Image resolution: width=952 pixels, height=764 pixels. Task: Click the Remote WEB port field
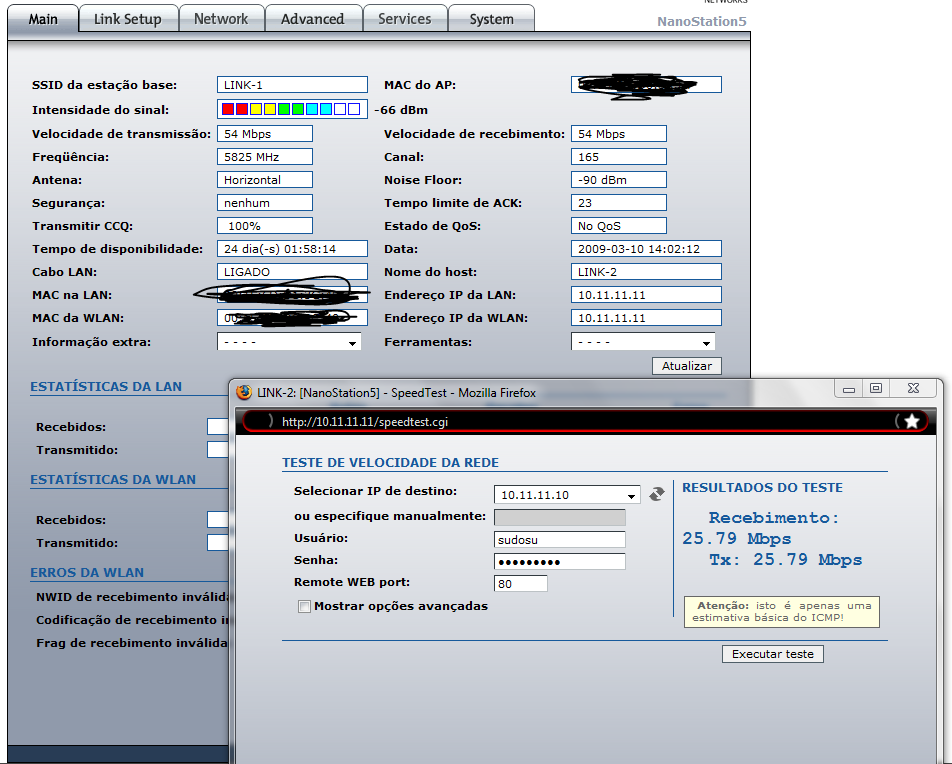(x=521, y=584)
